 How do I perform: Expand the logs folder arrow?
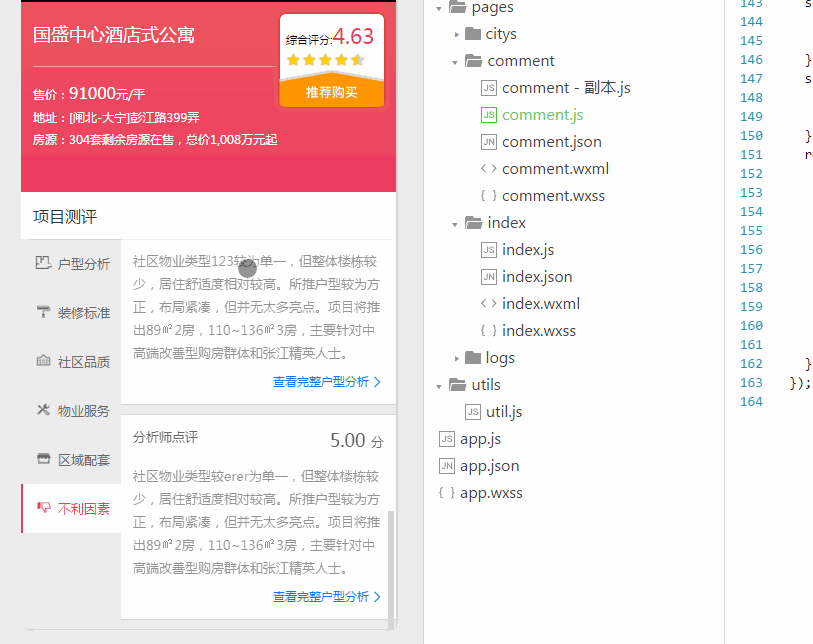pyautogui.click(x=456, y=358)
